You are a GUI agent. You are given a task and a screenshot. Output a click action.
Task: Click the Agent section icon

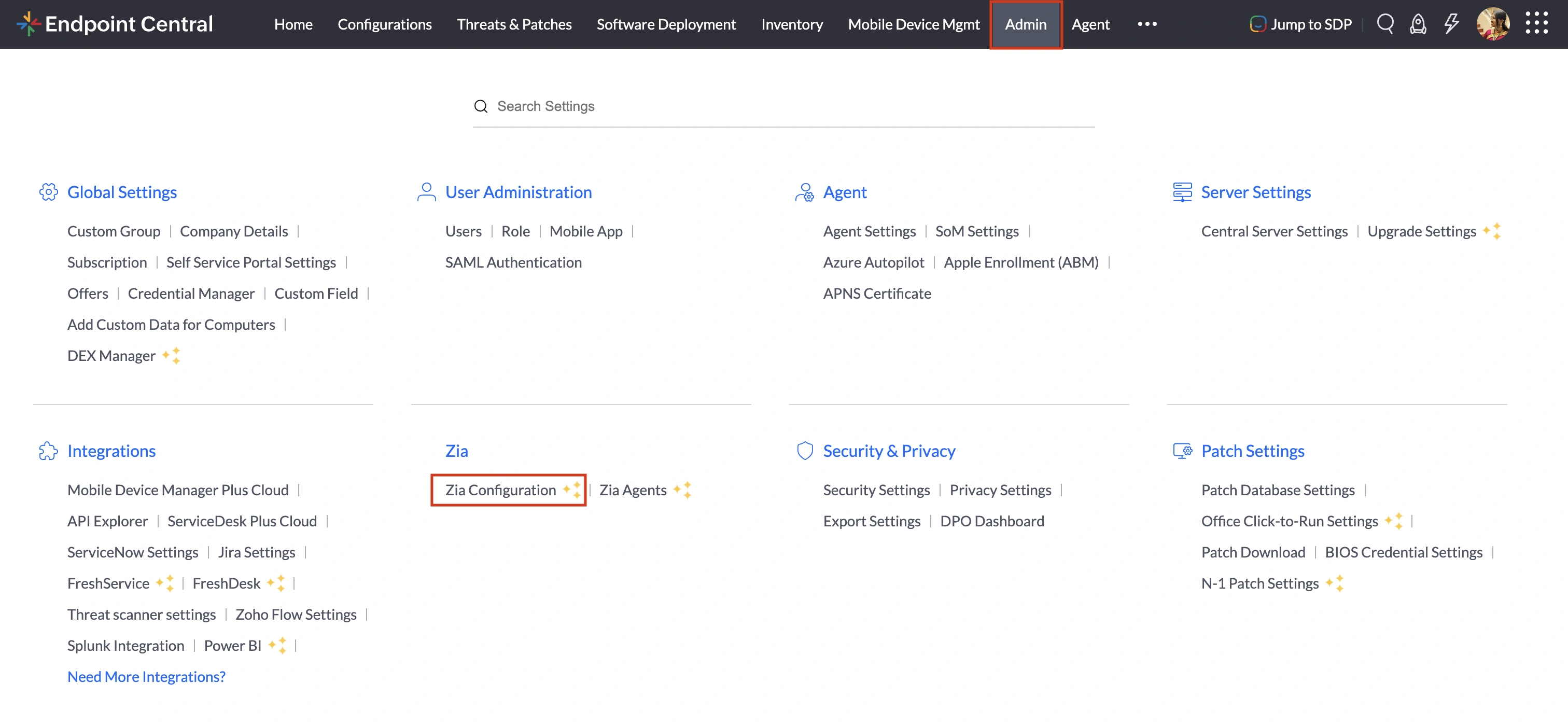pyautogui.click(x=804, y=192)
